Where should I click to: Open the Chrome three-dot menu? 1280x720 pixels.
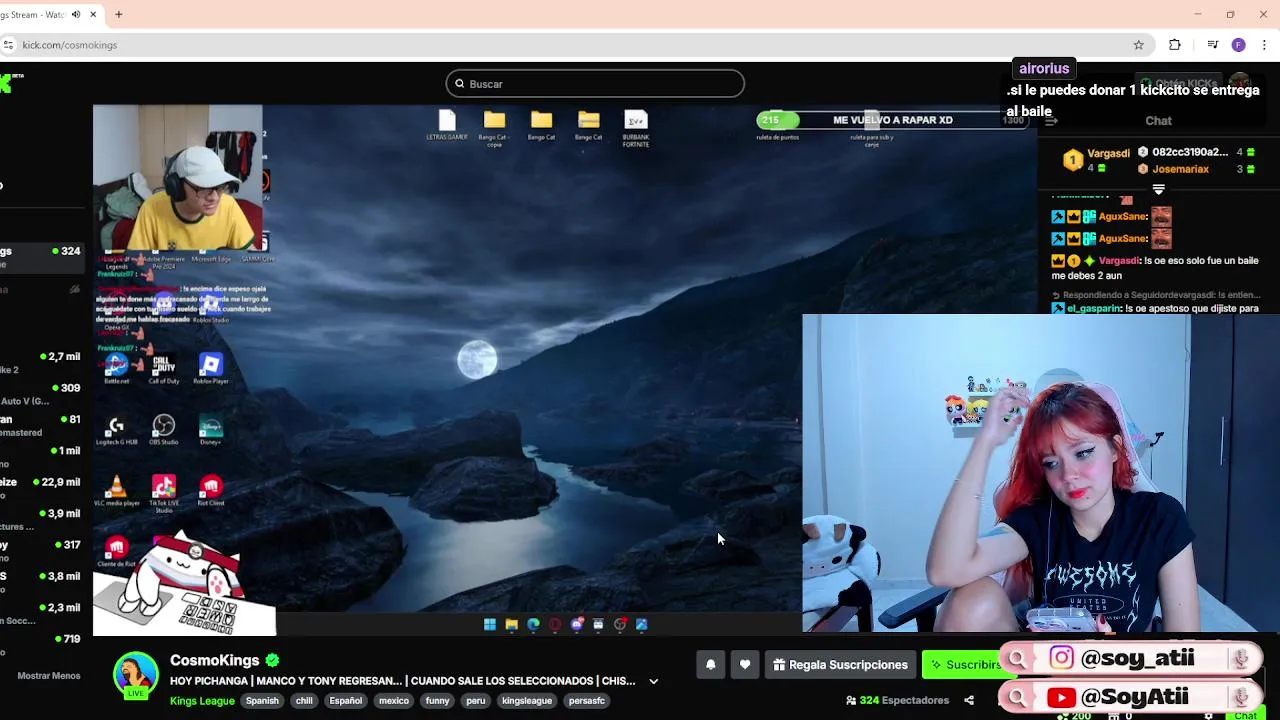click(x=1264, y=45)
